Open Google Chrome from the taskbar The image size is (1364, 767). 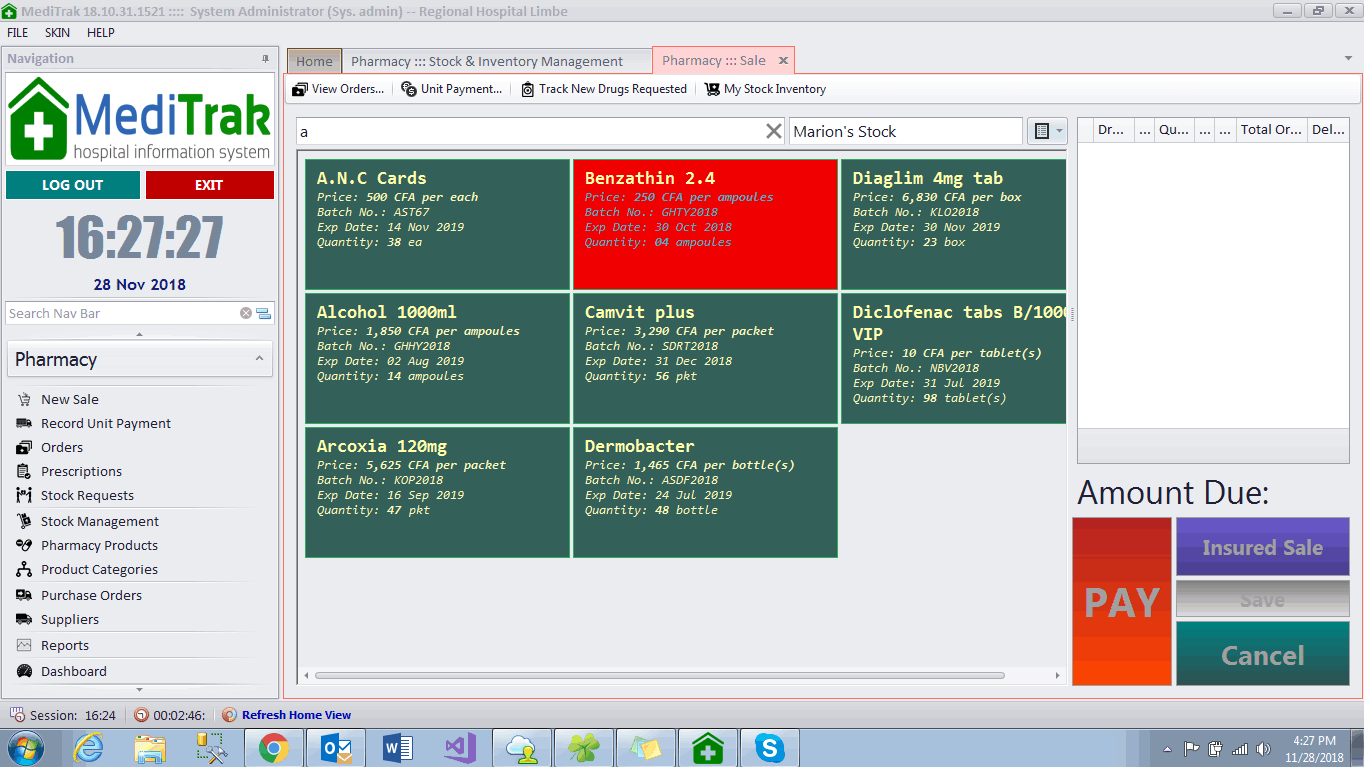pyautogui.click(x=273, y=747)
